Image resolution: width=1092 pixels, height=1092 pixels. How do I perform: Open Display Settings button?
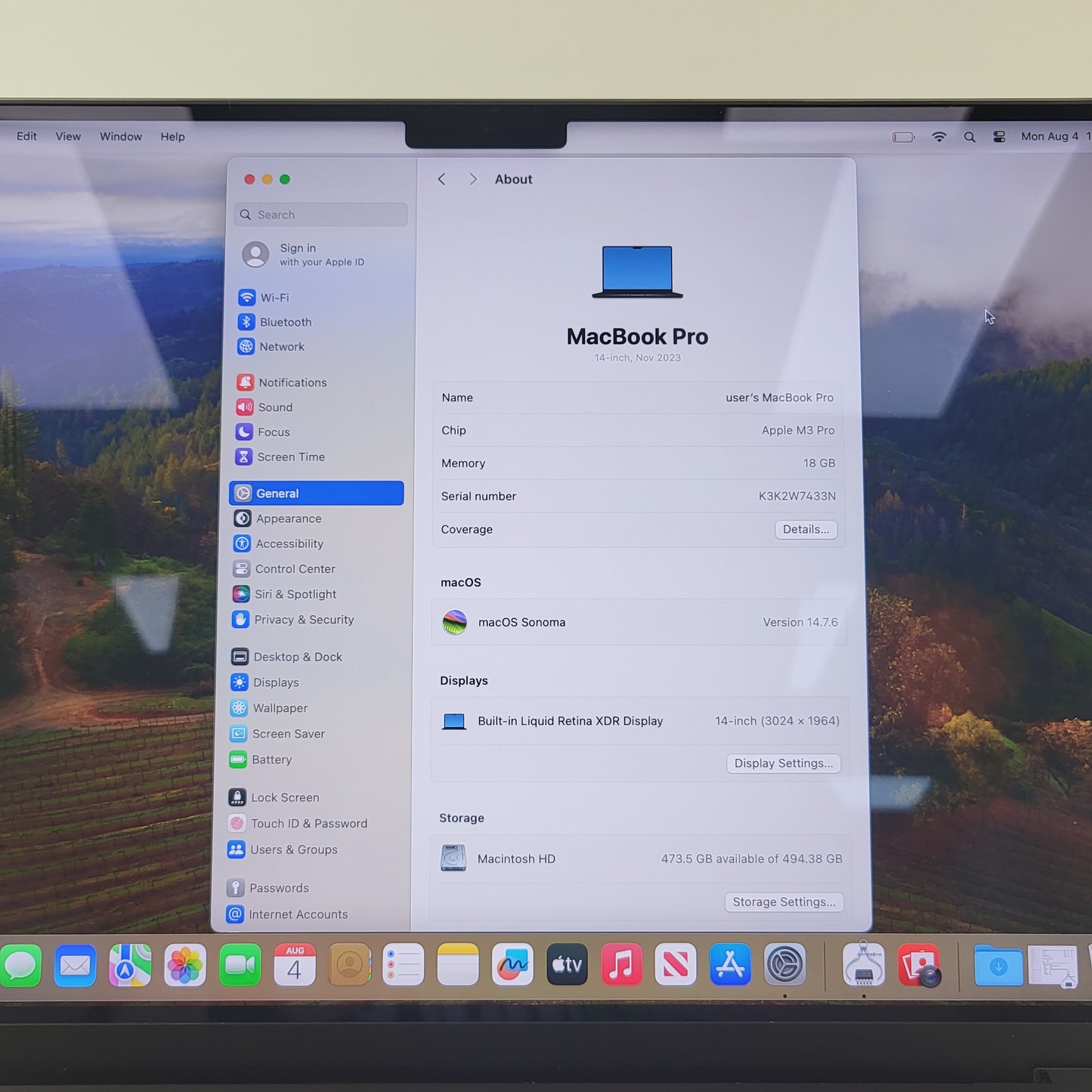click(x=784, y=763)
